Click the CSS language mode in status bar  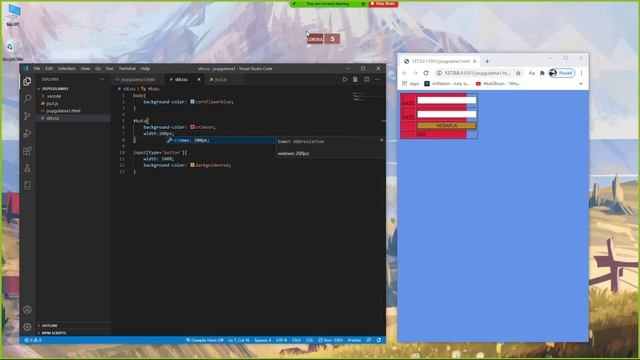click(x=309, y=340)
